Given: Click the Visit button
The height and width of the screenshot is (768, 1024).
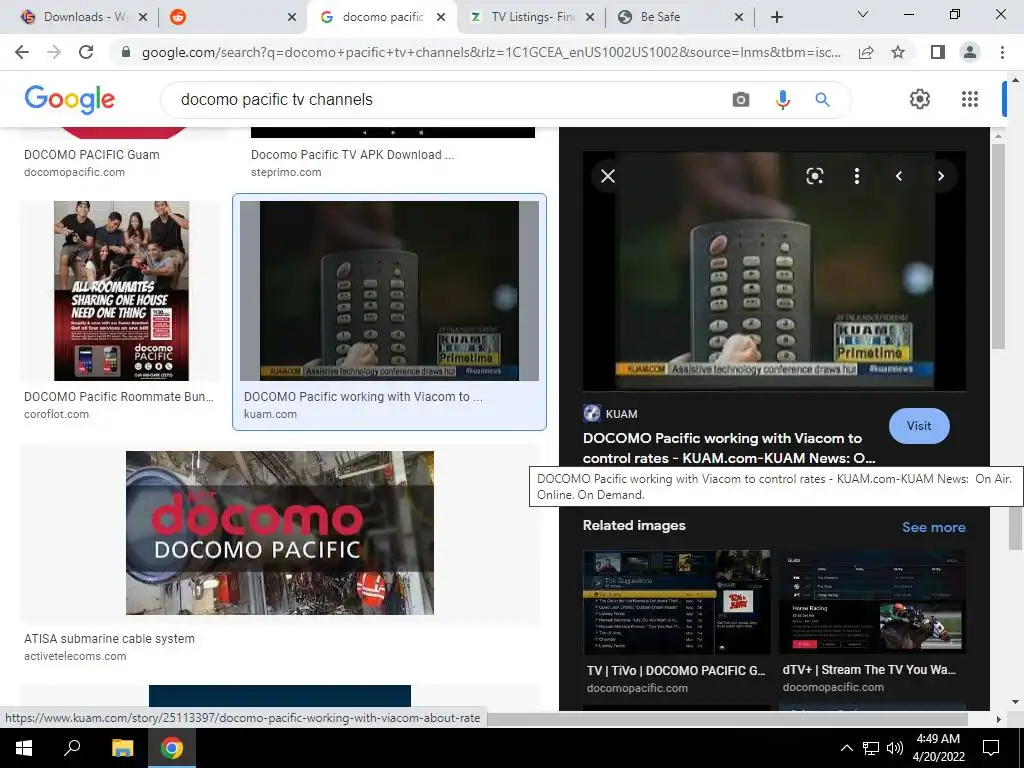Looking at the screenshot, I should [x=919, y=426].
